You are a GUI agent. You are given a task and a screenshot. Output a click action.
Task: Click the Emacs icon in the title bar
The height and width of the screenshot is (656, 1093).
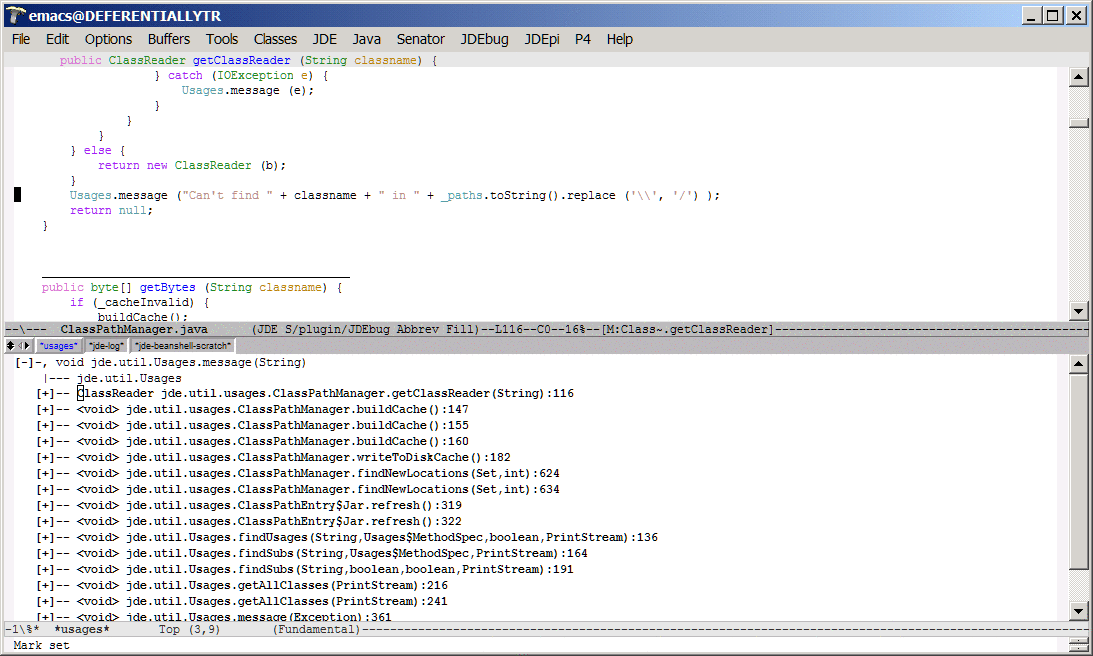tap(15, 14)
